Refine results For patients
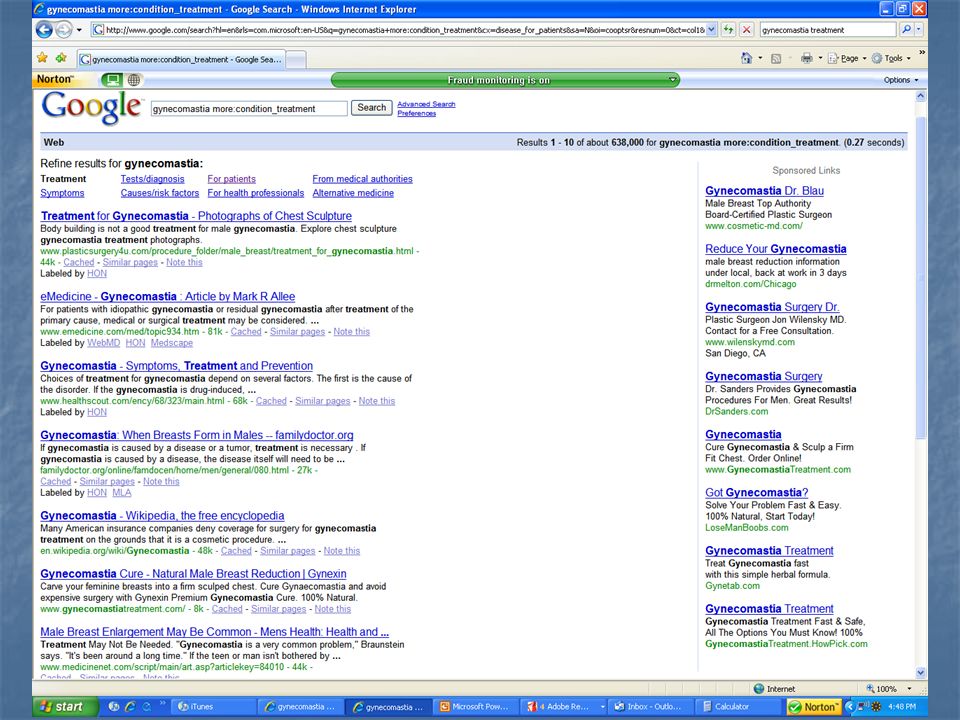The height and width of the screenshot is (720, 960). click(231, 179)
